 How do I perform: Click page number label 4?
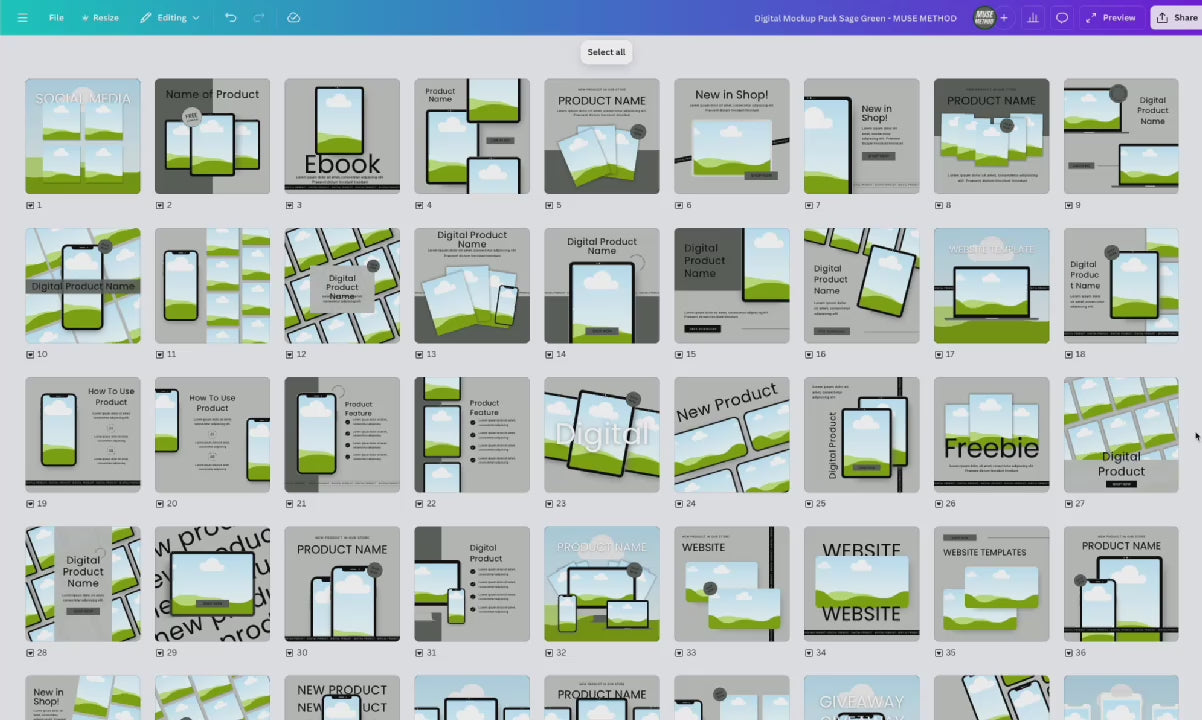click(x=429, y=205)
